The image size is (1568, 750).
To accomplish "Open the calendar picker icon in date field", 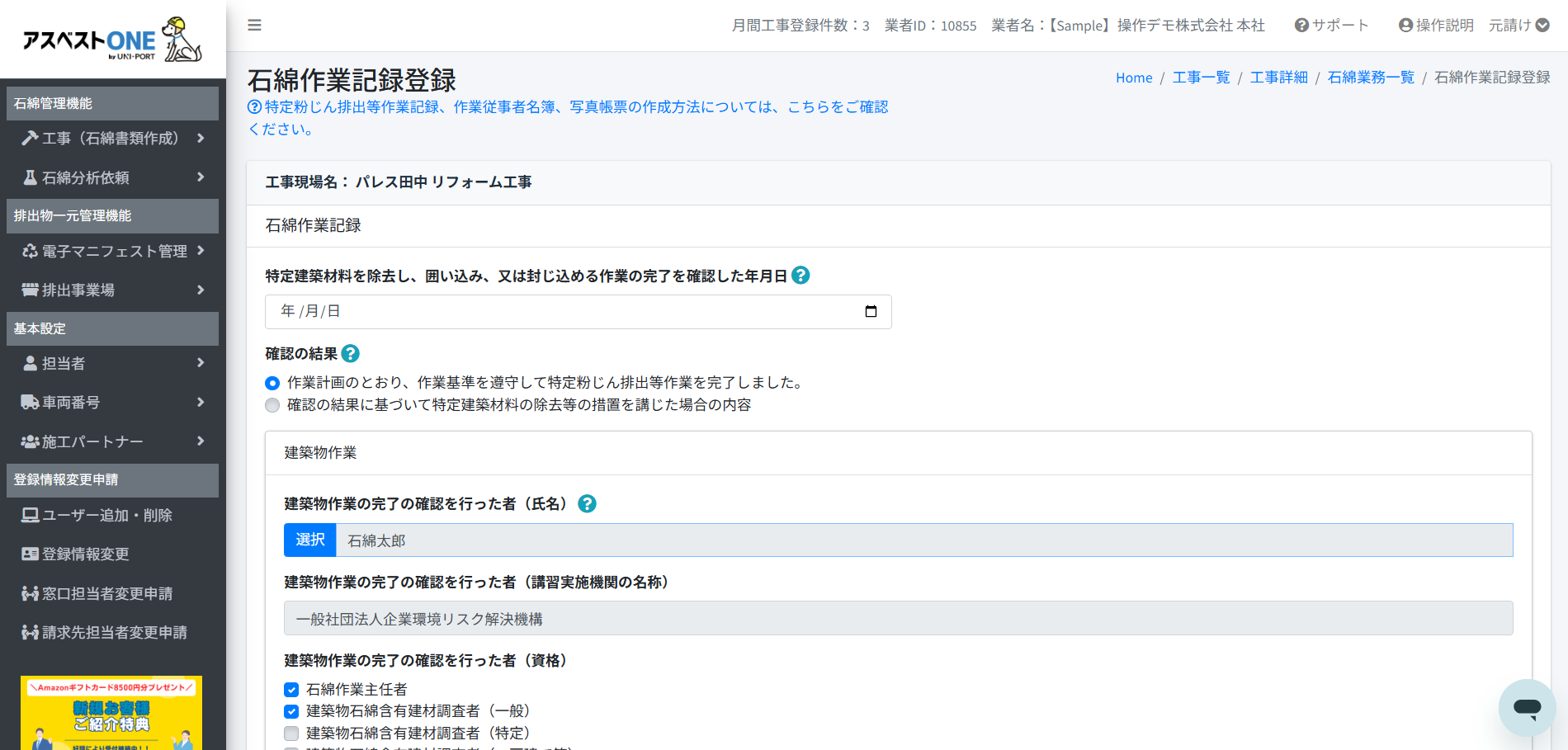I will 871,311.
